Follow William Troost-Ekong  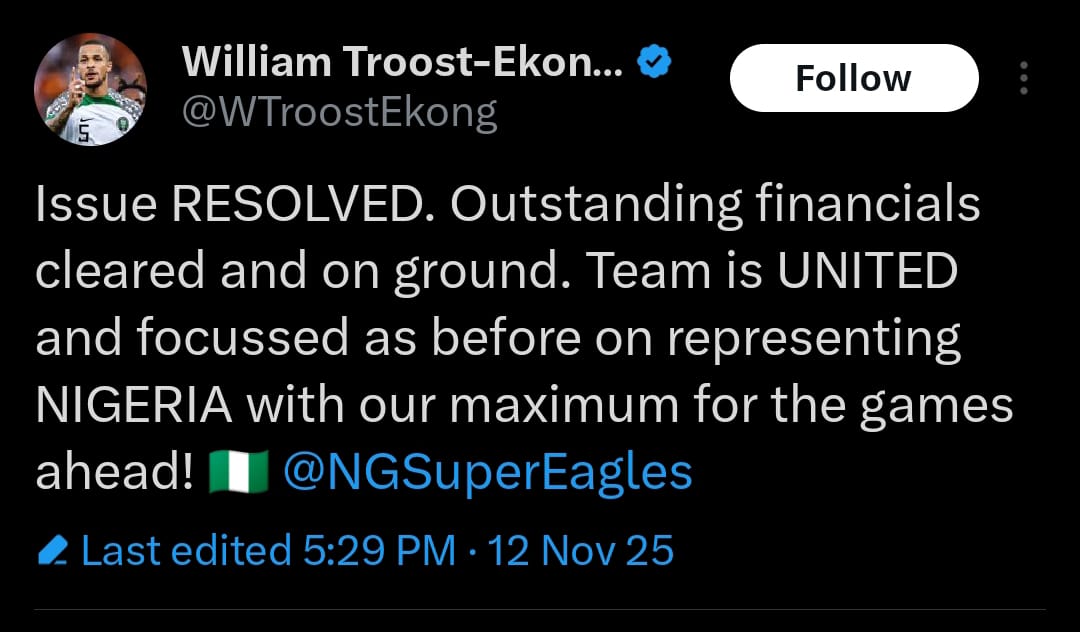click(854, 77)
